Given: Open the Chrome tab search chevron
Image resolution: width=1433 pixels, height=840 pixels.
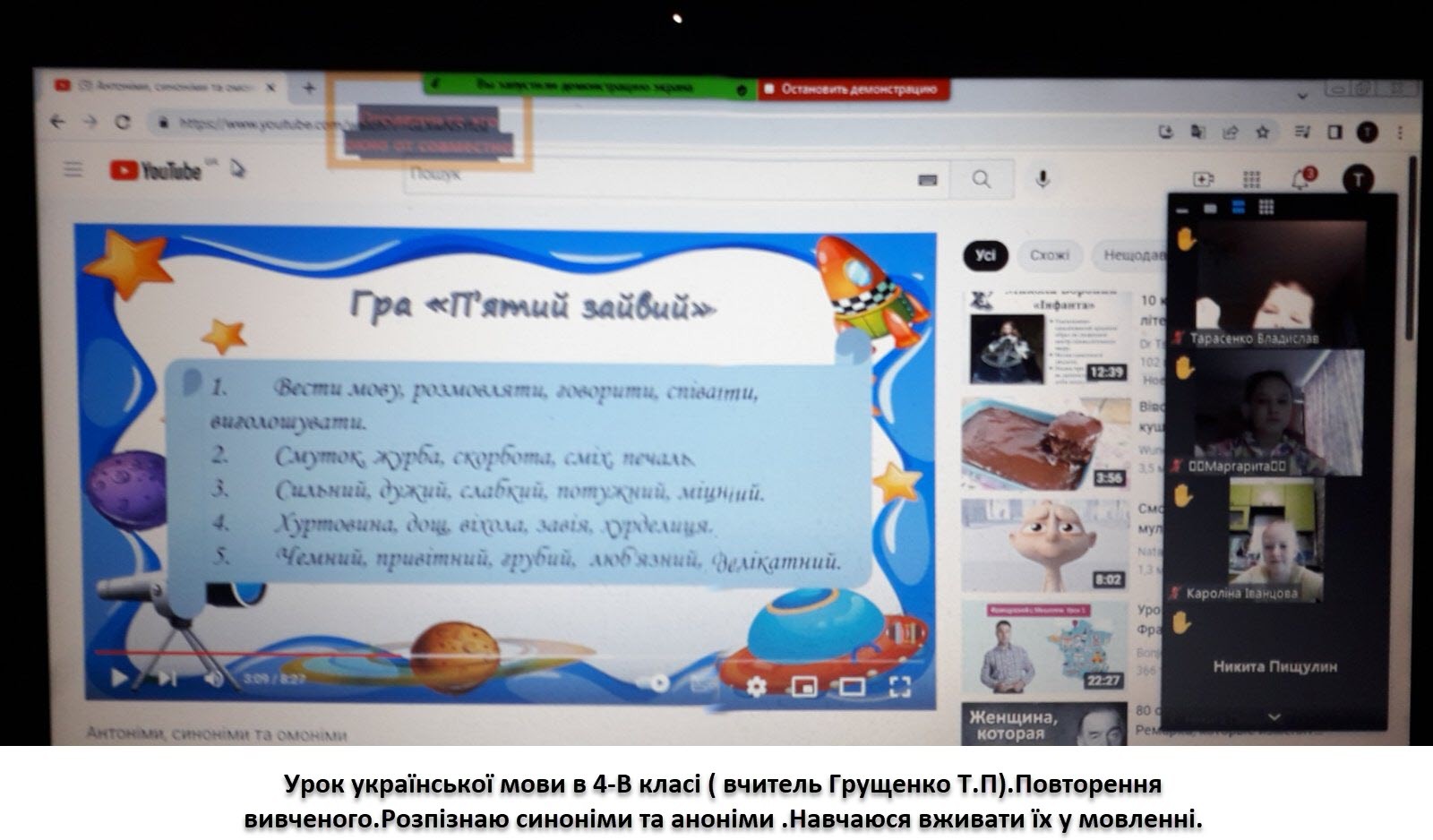Looking at the screenshot, I should tap(1302, 93).
